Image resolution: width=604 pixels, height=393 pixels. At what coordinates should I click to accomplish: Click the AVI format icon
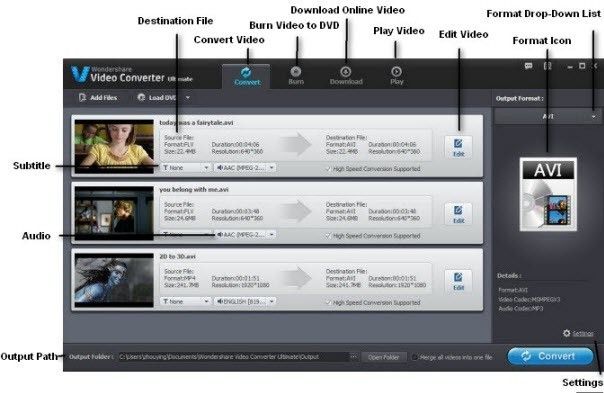[x=548, y=194]
